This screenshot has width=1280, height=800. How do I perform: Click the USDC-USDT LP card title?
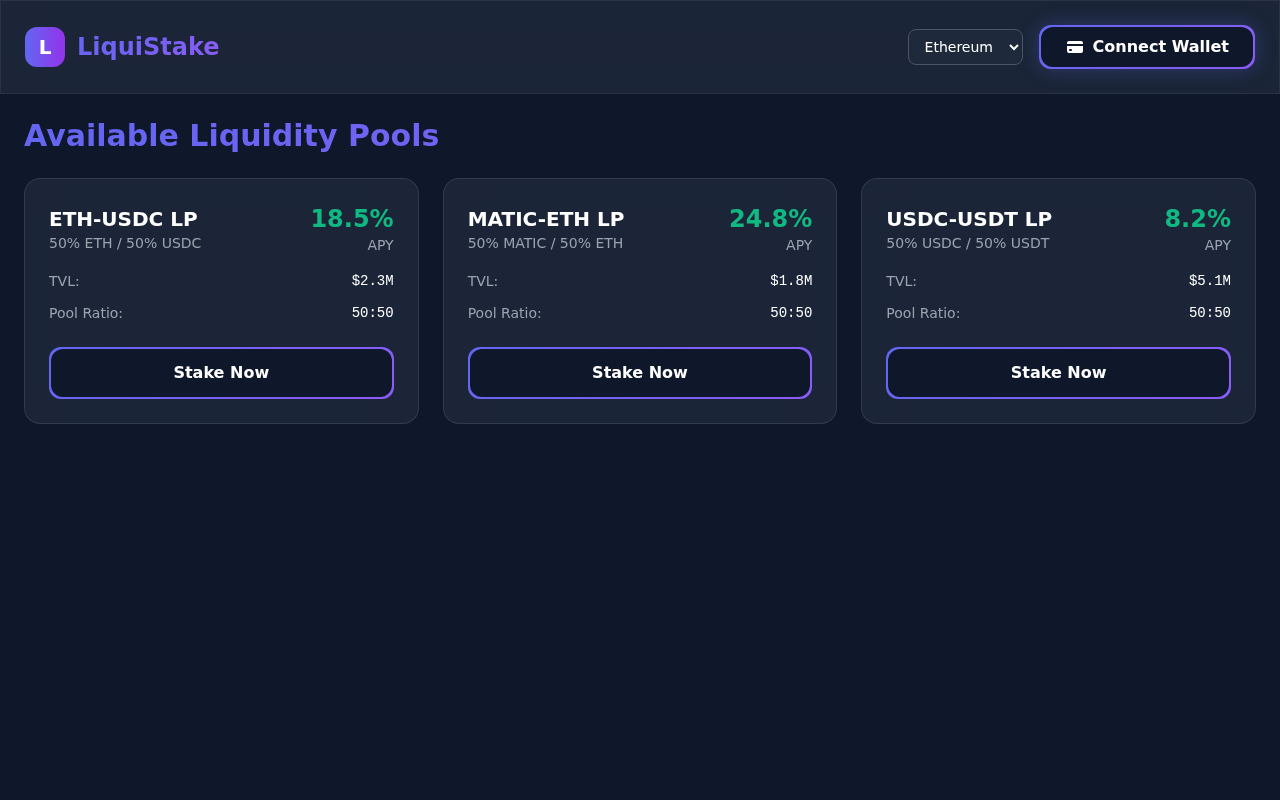click(968, 219)
